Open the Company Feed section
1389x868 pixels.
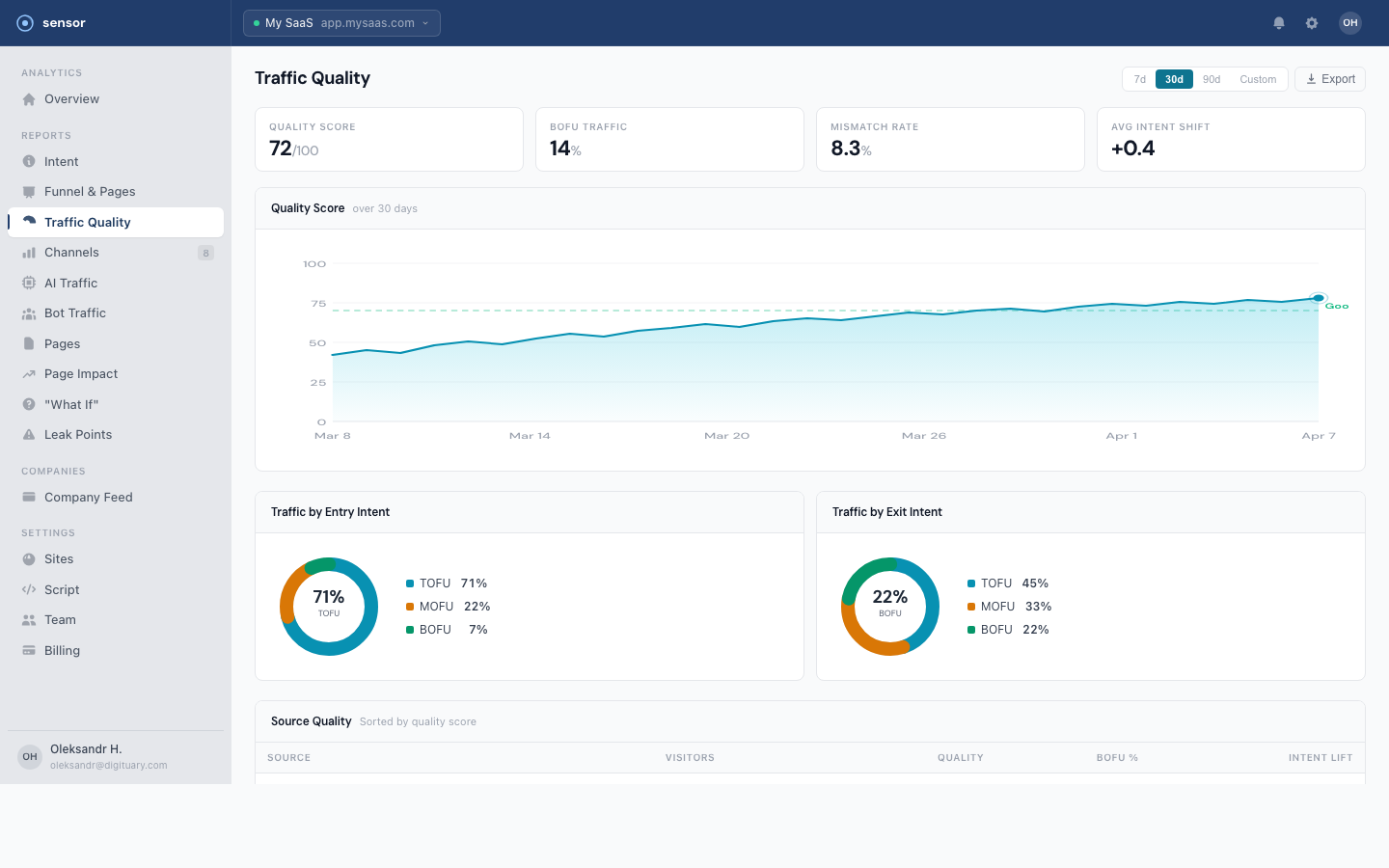(88, 497)
